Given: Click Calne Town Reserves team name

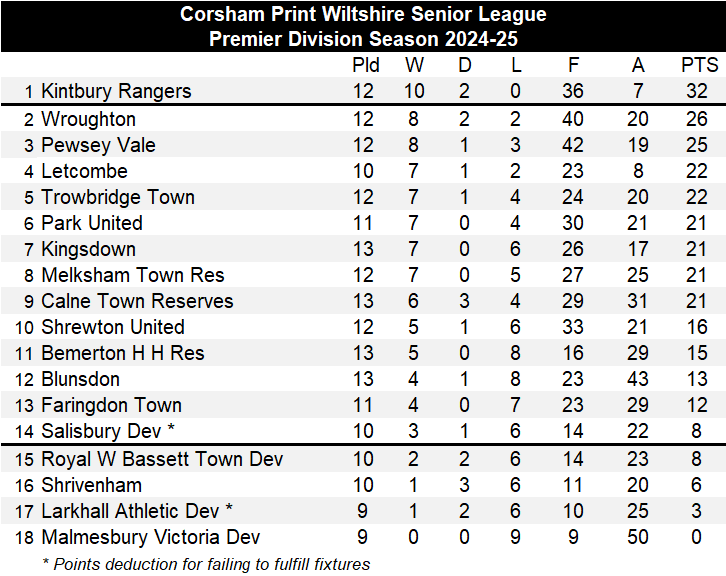Looking at the screenshot, I should (137, 301).
